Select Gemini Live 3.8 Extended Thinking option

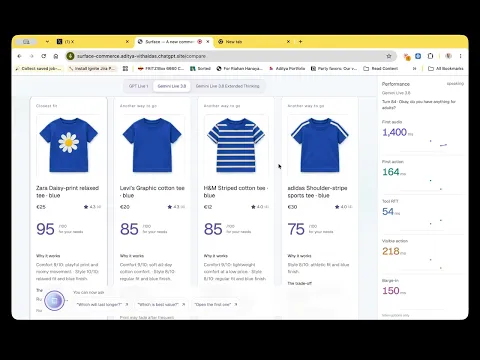[x=227, y=86]
